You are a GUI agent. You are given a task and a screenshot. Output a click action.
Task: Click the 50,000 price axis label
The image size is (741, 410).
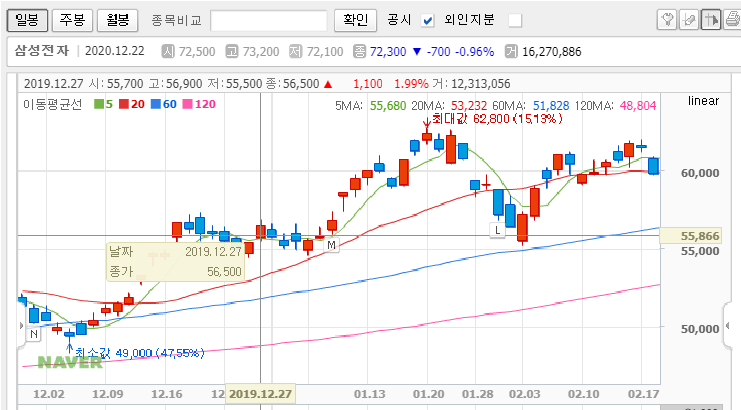click(700, 329)
